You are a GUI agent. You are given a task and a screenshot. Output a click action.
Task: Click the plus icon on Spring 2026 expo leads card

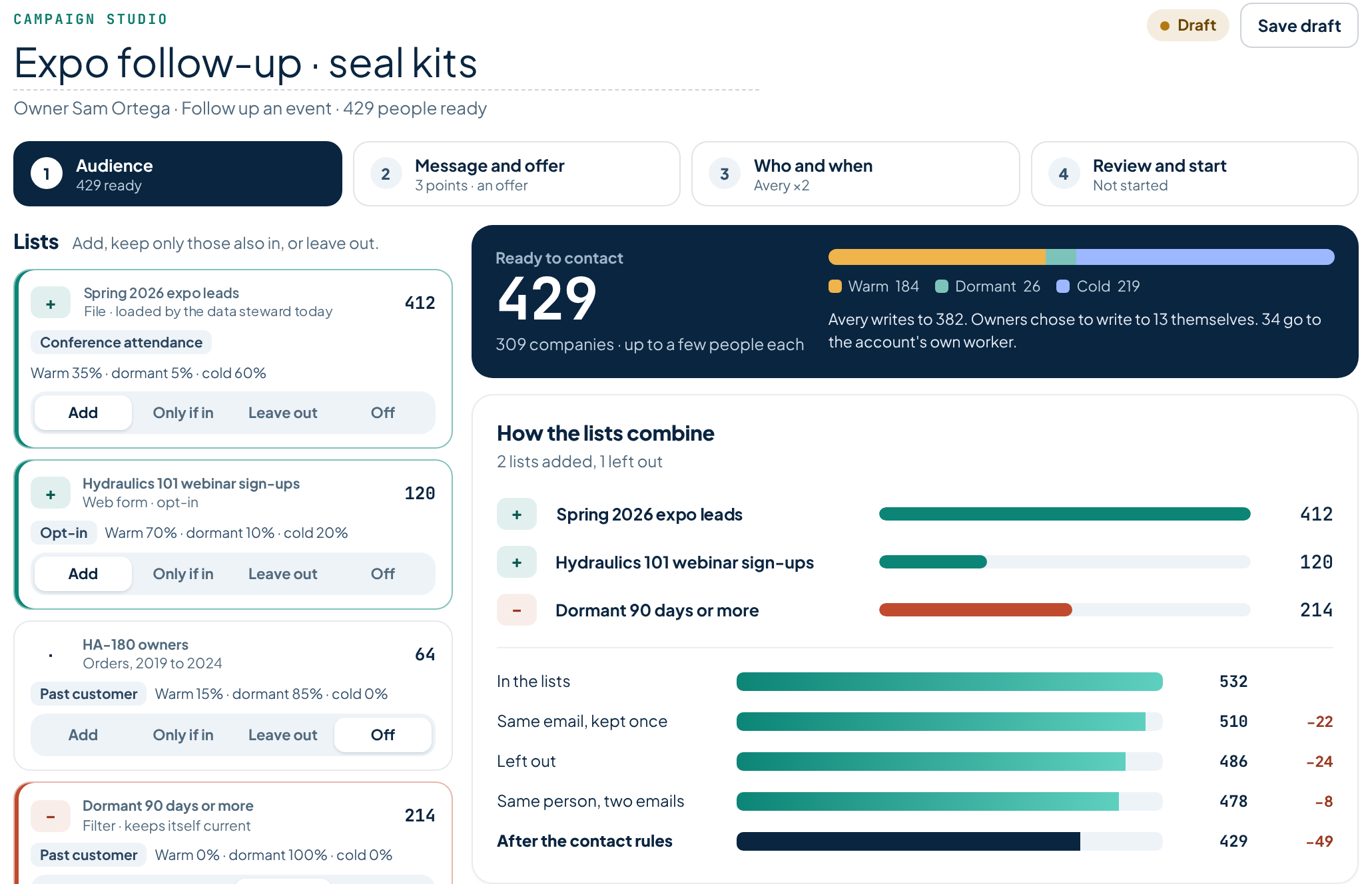pyautogui.click(x=51, y=303)
